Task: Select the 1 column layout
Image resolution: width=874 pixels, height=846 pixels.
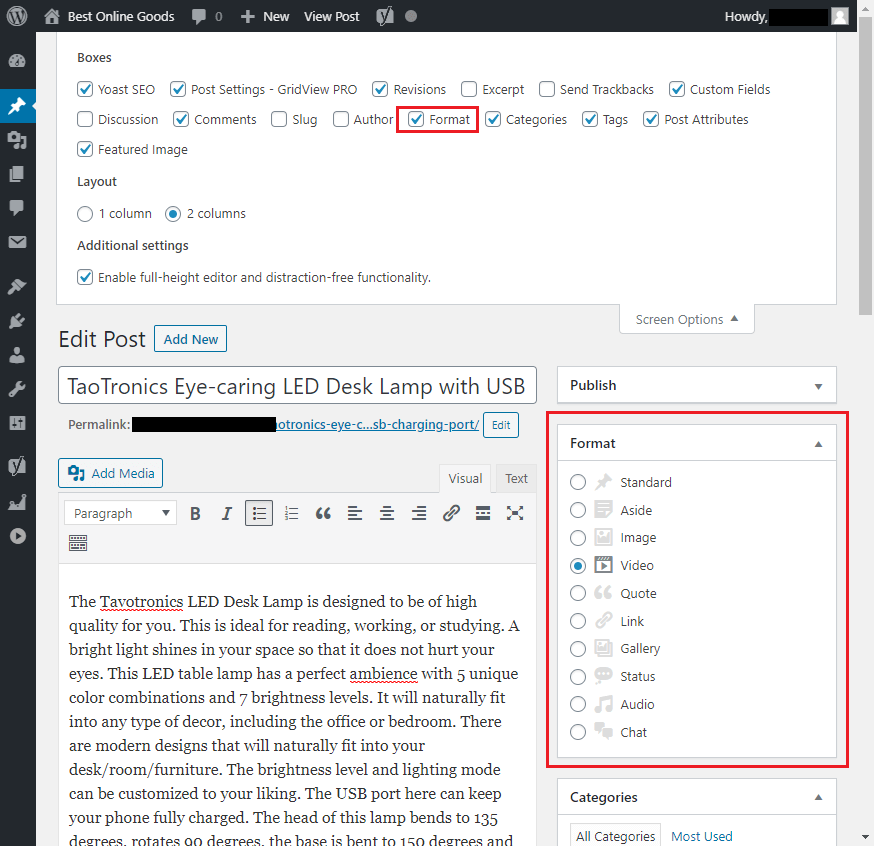Action: (x=85, y=214)
